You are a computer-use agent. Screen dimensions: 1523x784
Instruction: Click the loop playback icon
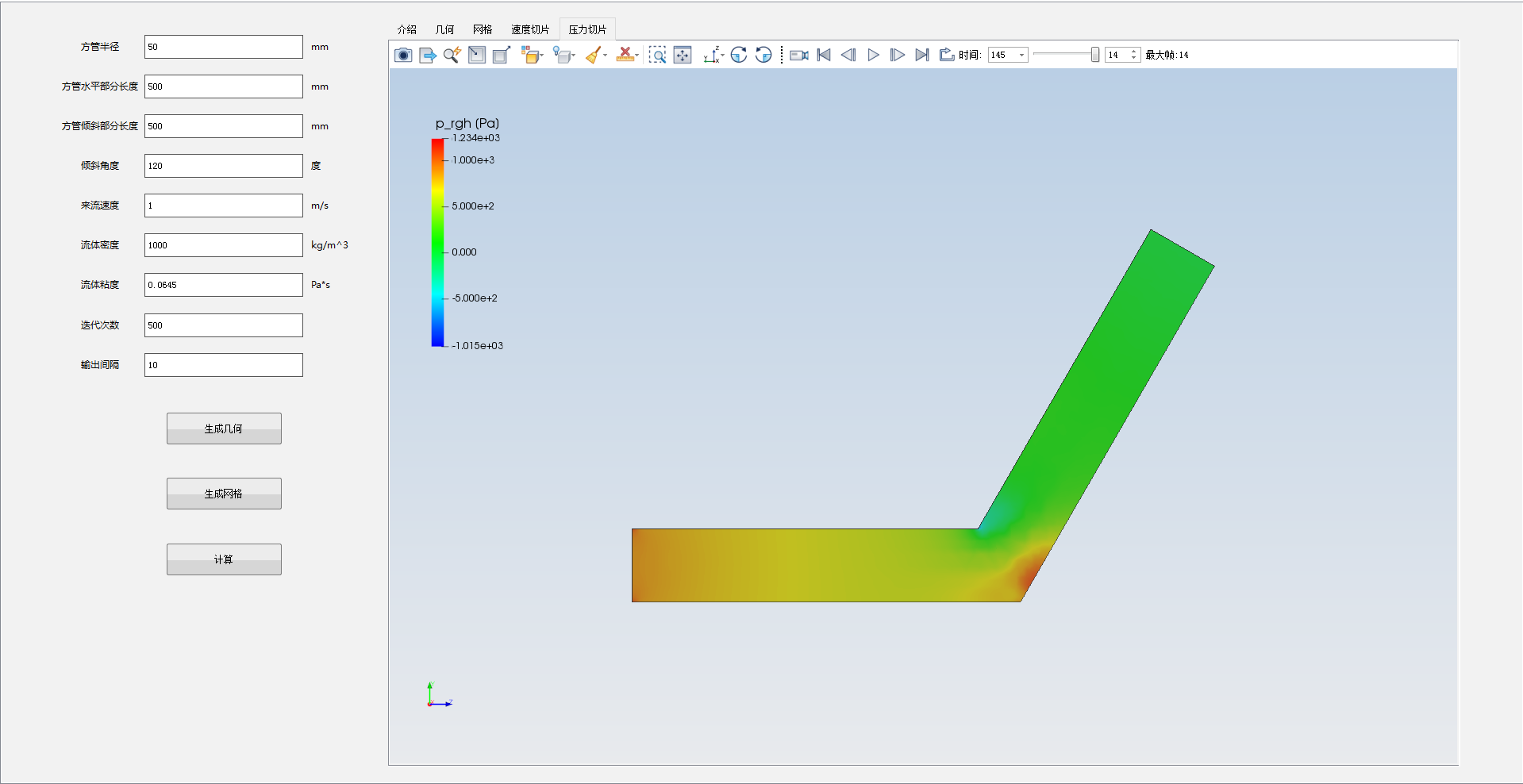coord(947,55)
